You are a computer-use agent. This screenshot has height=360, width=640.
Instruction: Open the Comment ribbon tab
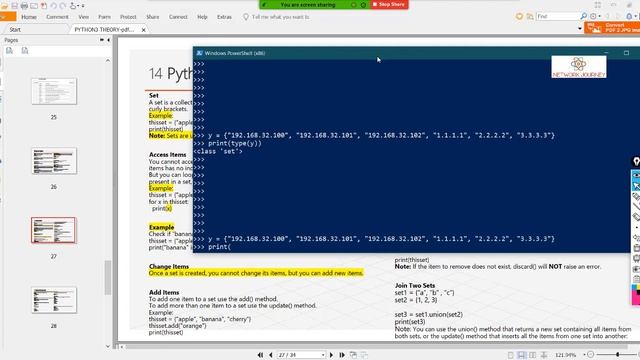[x=57, y=17]
